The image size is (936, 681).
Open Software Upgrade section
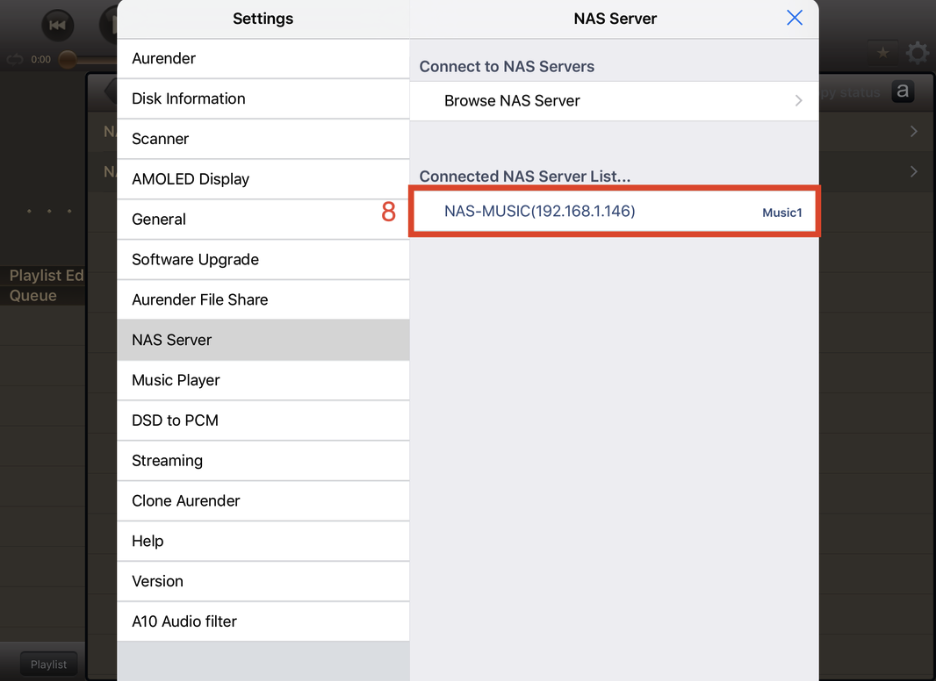(263, 260)
